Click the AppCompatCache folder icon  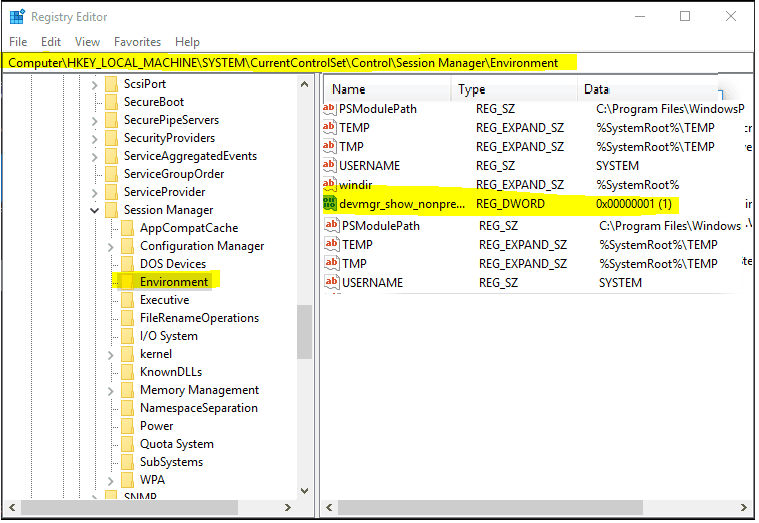(x=127, y=228)
